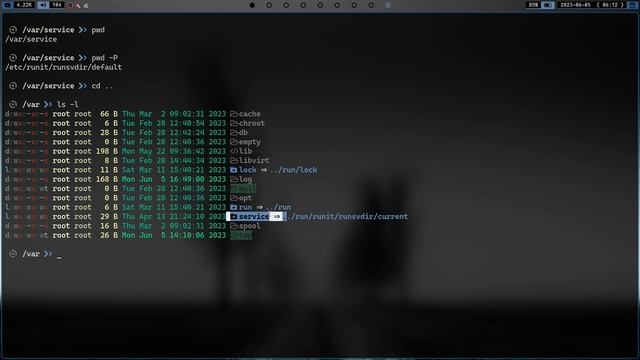Click the folder icon beside opt
This screenshot has width=640, height=360.
coord(233,198)
